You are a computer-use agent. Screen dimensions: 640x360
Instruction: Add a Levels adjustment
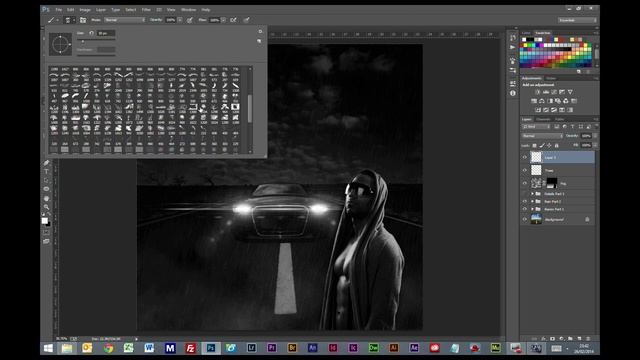pos(546,92)
